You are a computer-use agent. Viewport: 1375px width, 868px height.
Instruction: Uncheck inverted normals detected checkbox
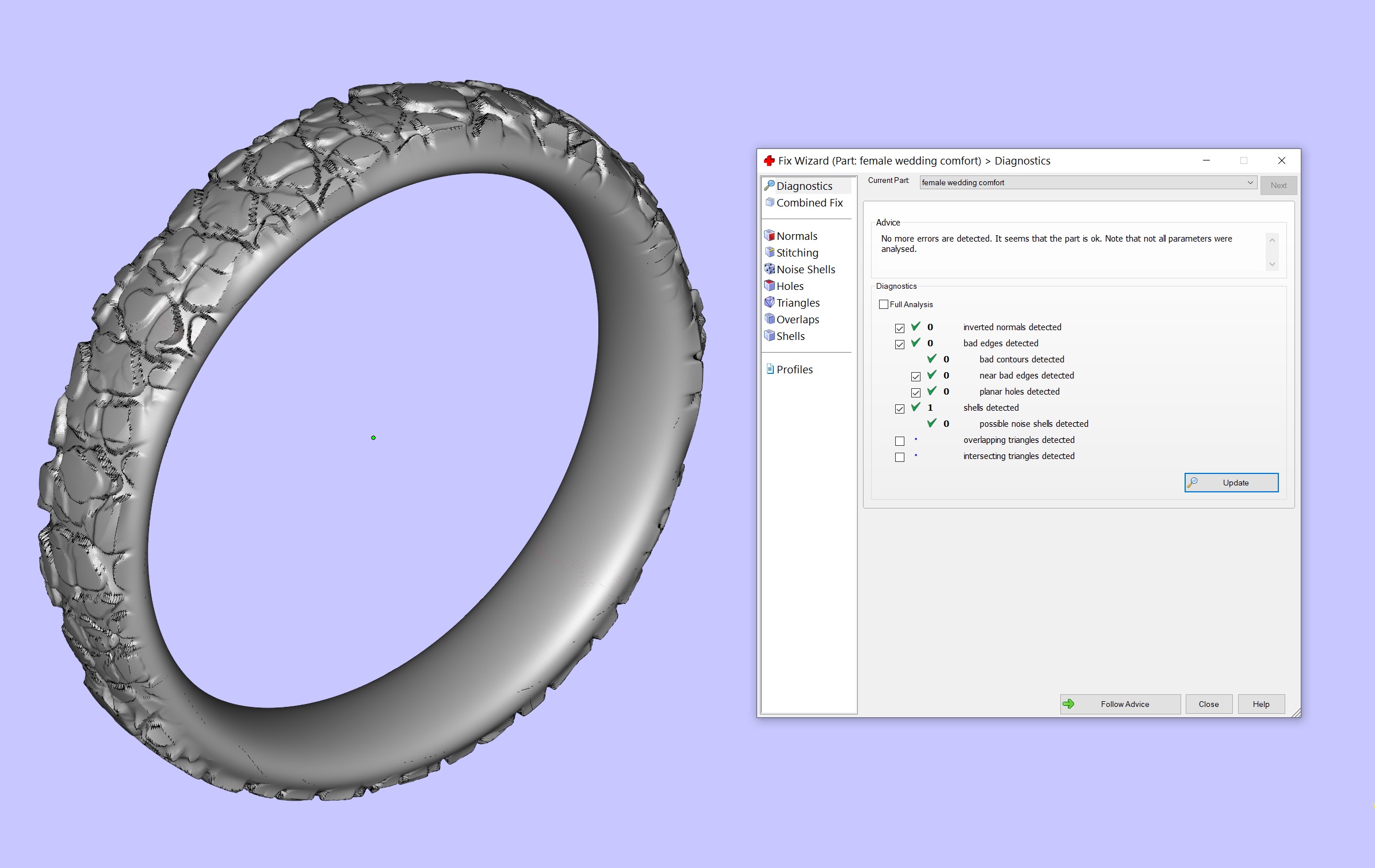pyautogui.click(x=900, y=328)
